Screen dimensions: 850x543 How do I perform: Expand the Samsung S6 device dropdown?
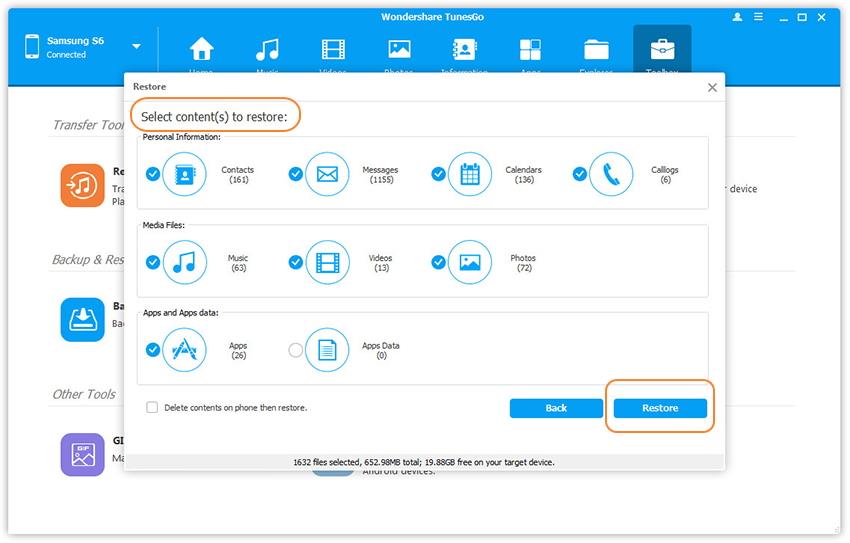click(136, 47)
